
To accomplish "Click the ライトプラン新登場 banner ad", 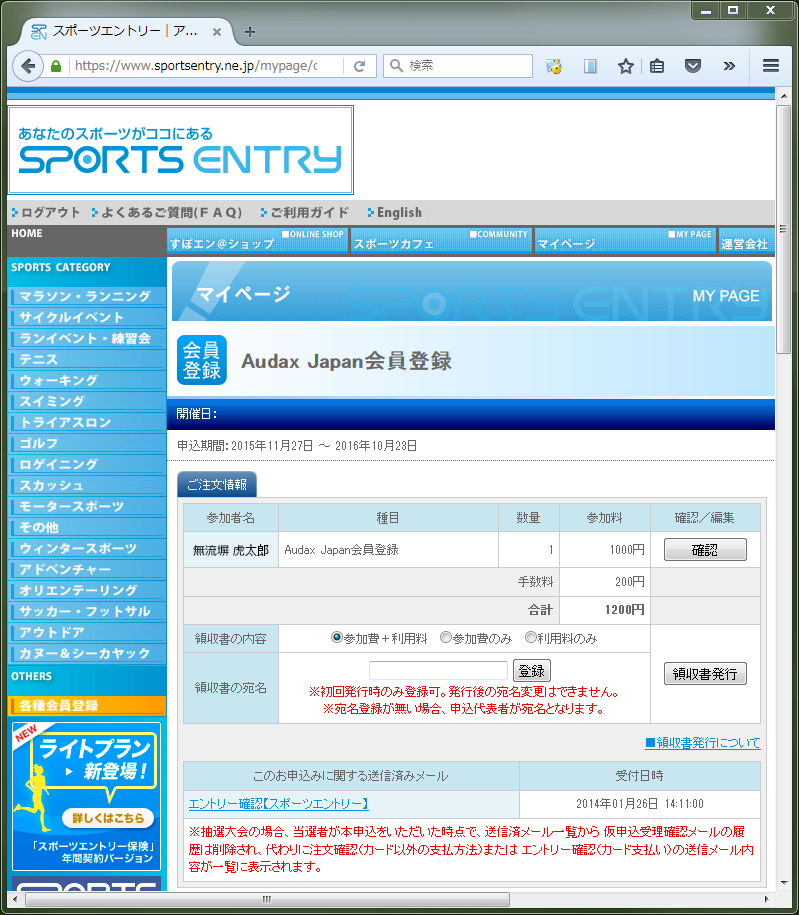I will [x=86, y=796].
